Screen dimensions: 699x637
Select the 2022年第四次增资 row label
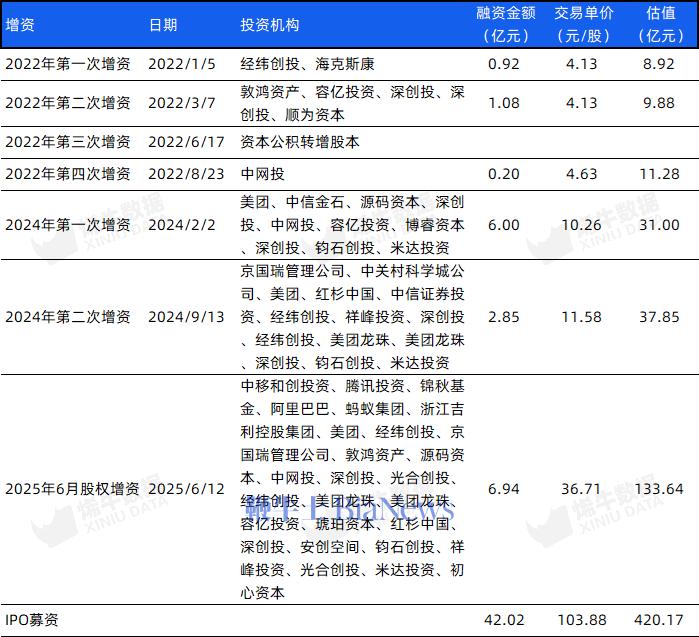click(68, 174)
